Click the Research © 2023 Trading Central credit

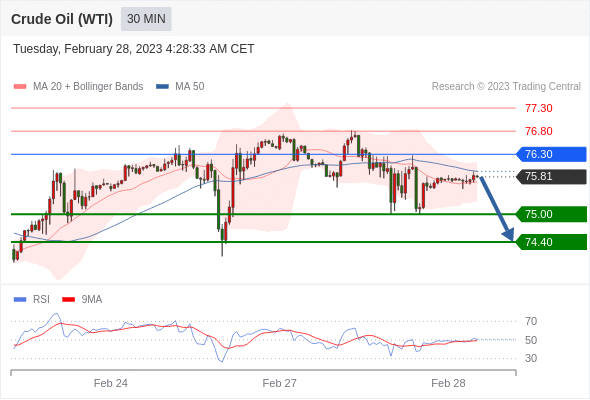pos(506,87)
